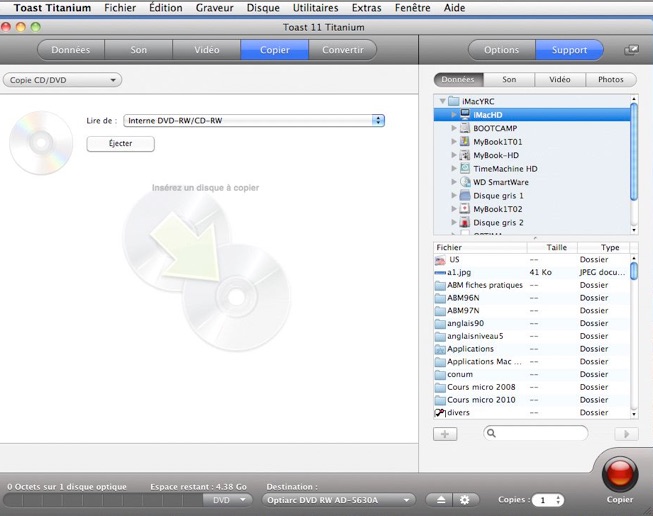The height and width of the screenshot is (516, 653).
Task: Click the search magnifier icon
Action: 491,433
